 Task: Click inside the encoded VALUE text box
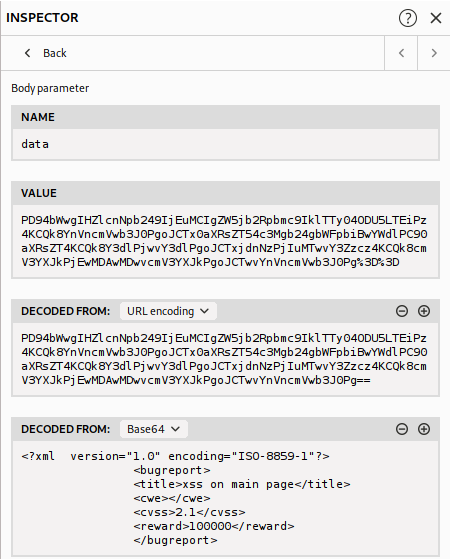225,241
